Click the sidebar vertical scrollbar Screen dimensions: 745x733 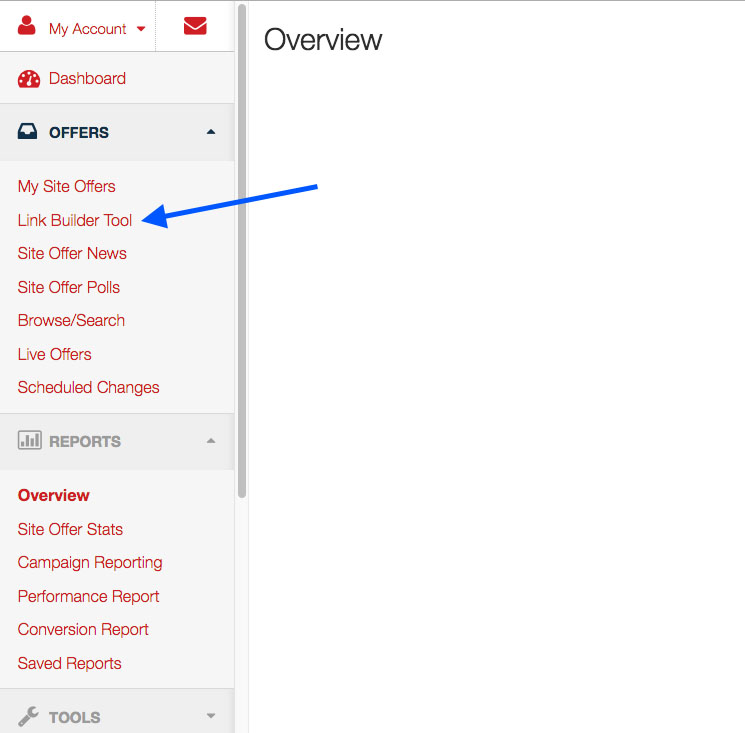pyautogui.click(x=242, y=251)
